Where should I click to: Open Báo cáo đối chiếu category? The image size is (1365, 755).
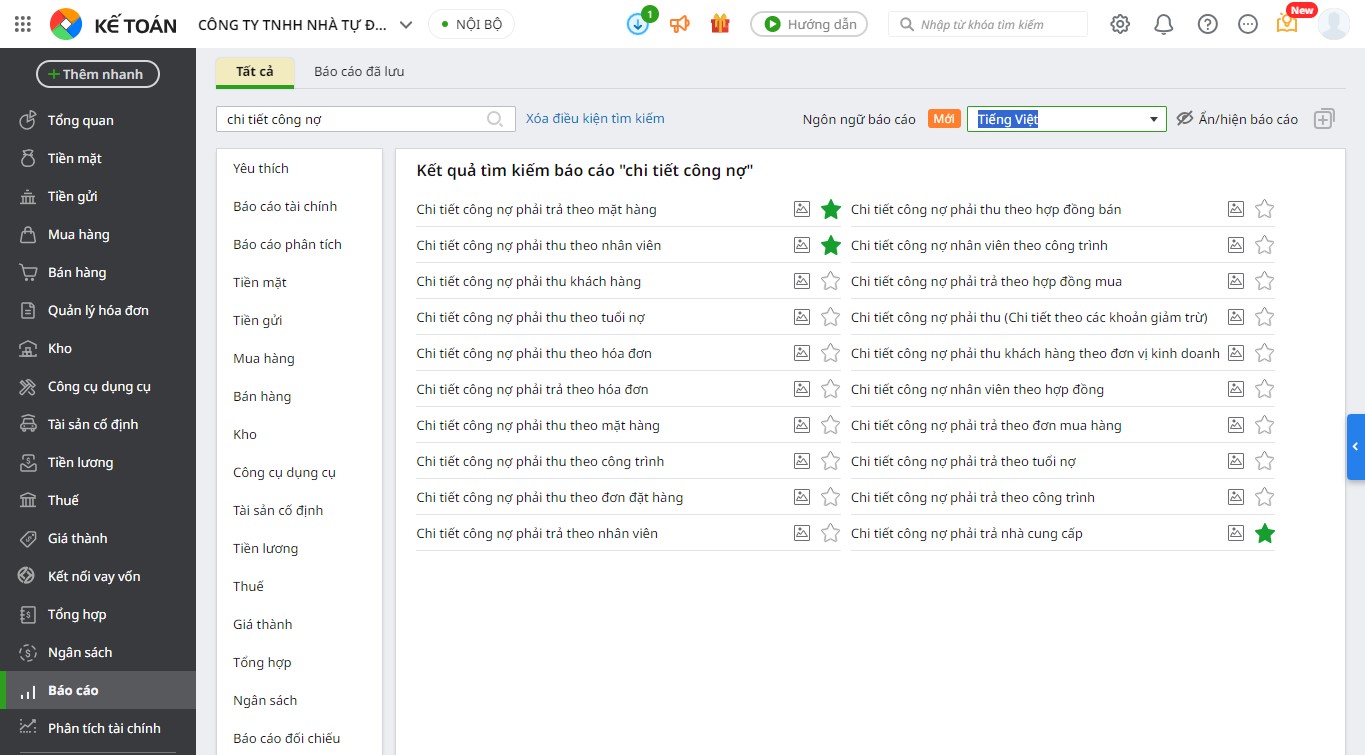pyautogui.click(x=287, y=738)
